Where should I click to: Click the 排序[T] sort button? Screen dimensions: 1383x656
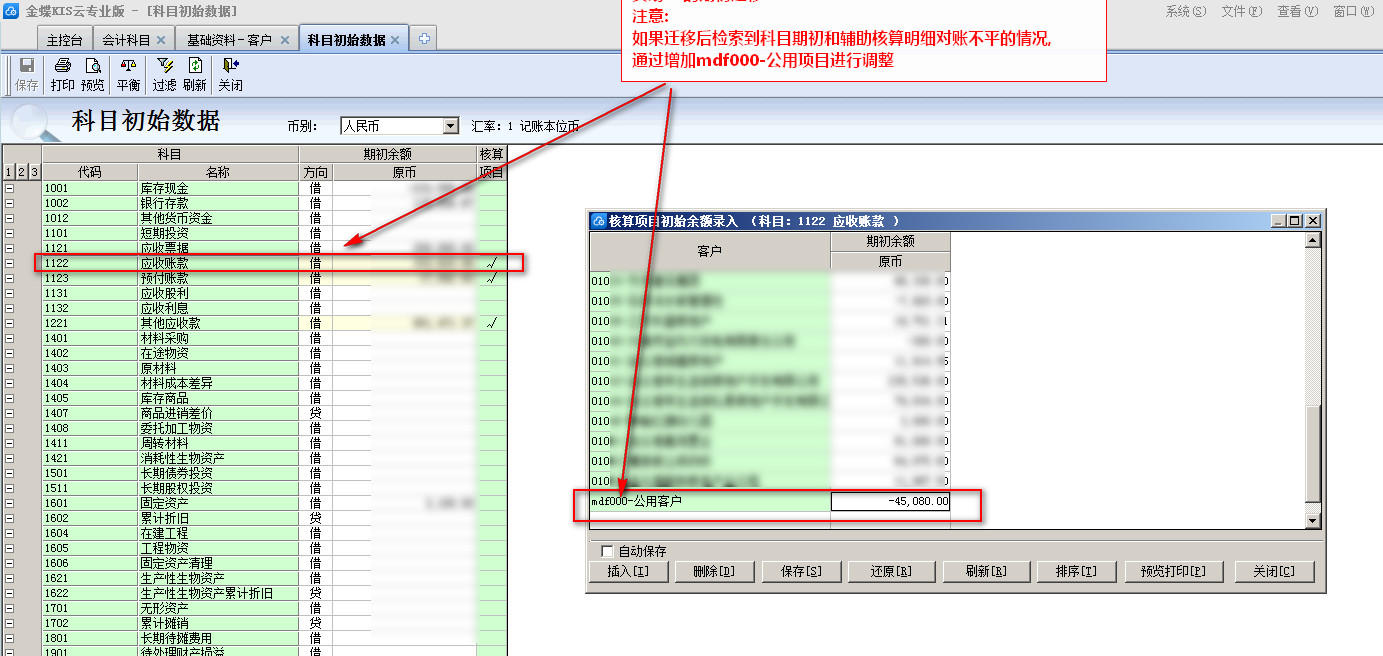pyautogui.click(x=1074, y=571)
